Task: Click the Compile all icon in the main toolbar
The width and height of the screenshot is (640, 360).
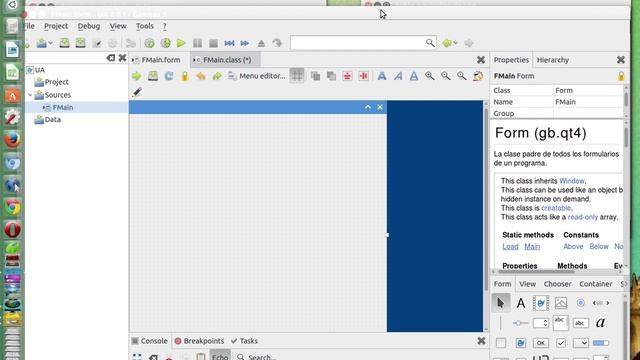Action: pos(165,43)
